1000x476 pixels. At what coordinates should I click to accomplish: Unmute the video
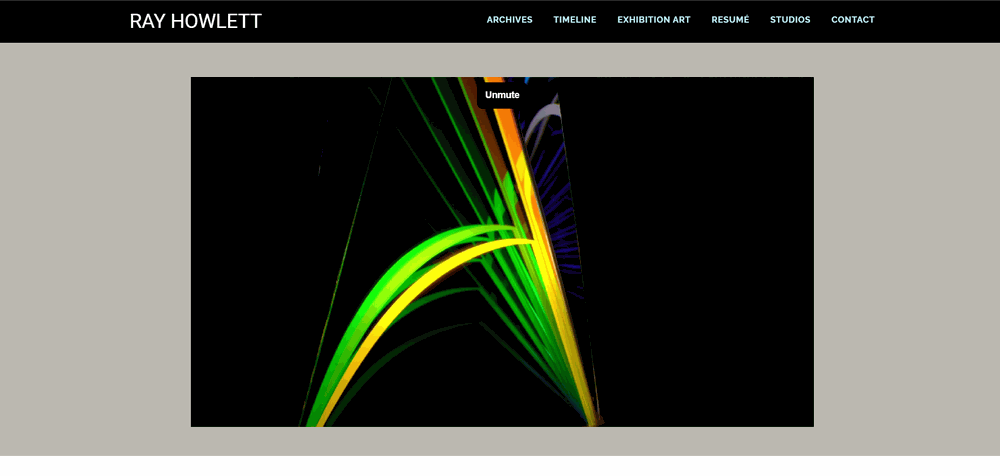pyautogui.click(x=502, y=95)
